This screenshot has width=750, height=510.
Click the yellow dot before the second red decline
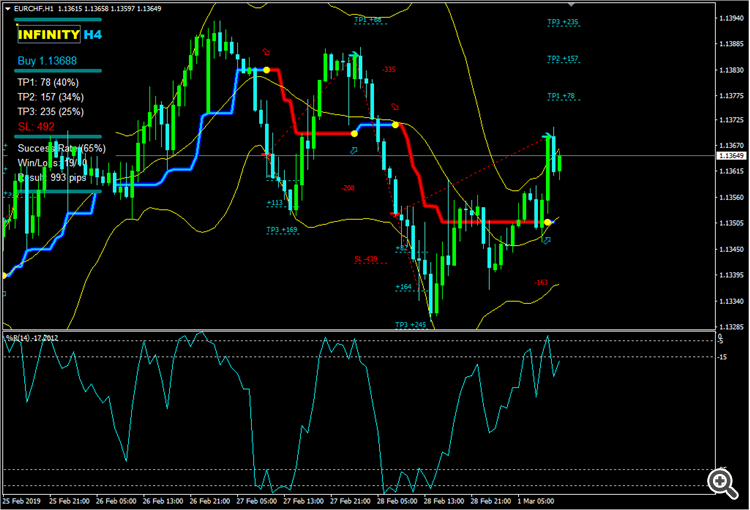(395, 125)
